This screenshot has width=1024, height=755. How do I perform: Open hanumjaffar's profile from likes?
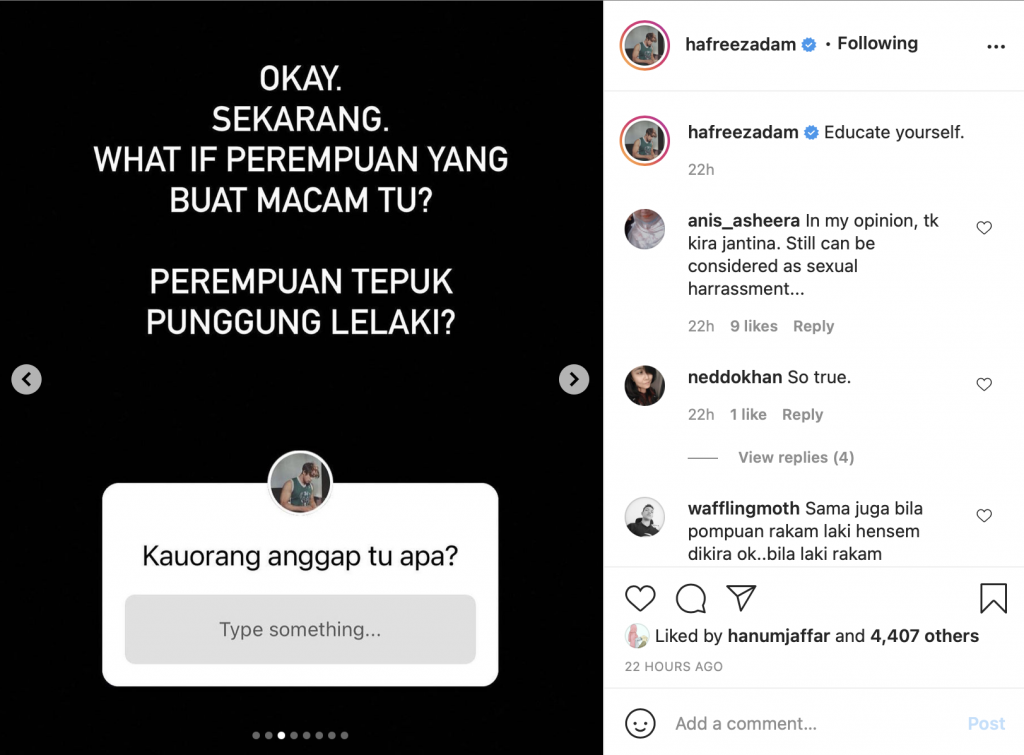pos(778,636)
